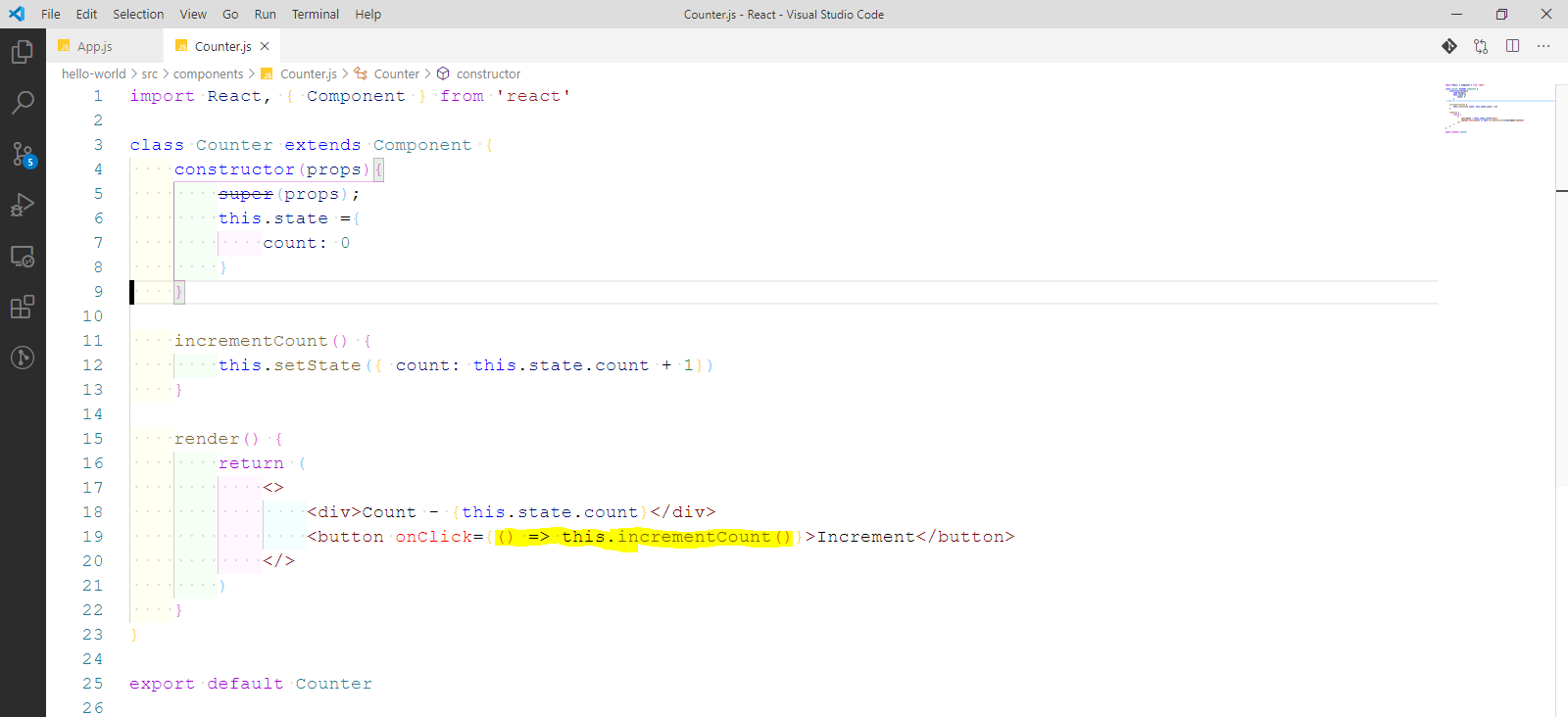This screenshot has width=1568, height=717.
Task: Open the Edit menu
Action: tap(86, 14)
